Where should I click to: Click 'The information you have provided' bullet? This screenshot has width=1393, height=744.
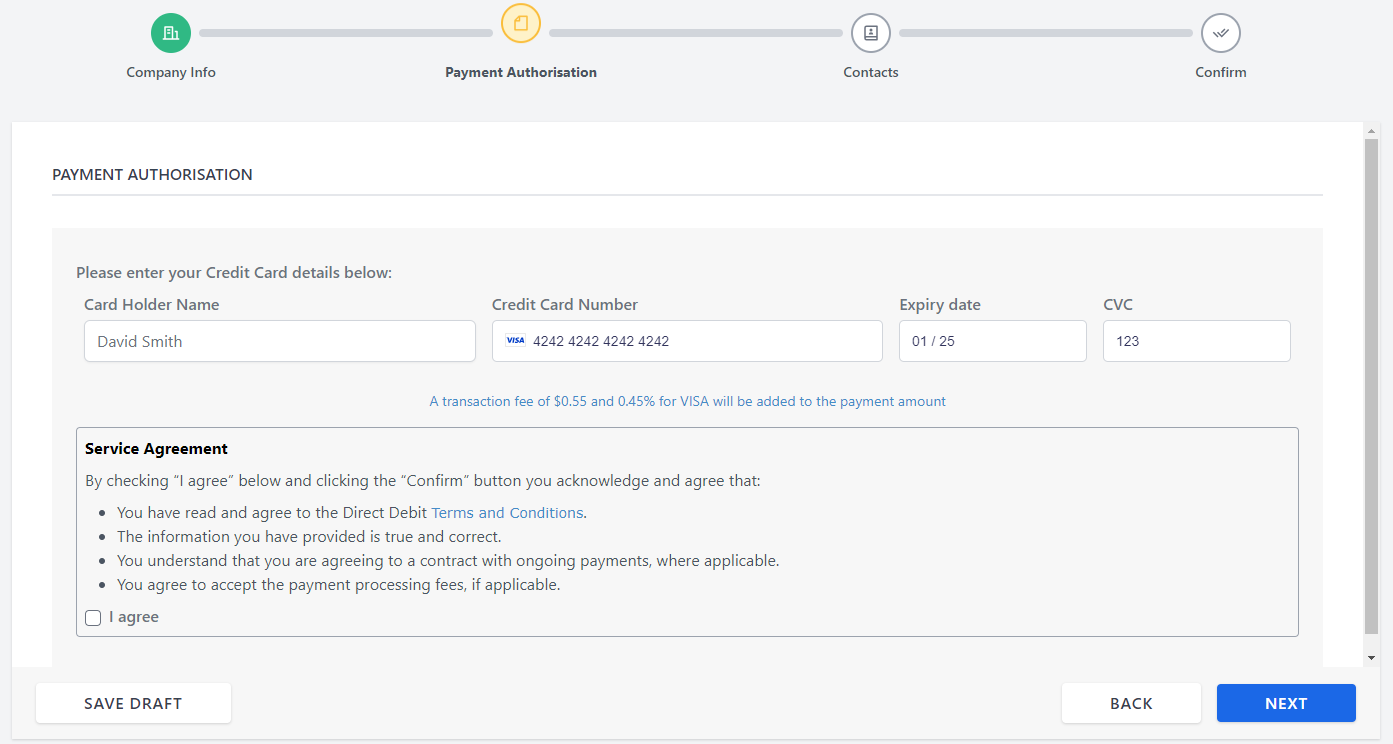(309, 537)
